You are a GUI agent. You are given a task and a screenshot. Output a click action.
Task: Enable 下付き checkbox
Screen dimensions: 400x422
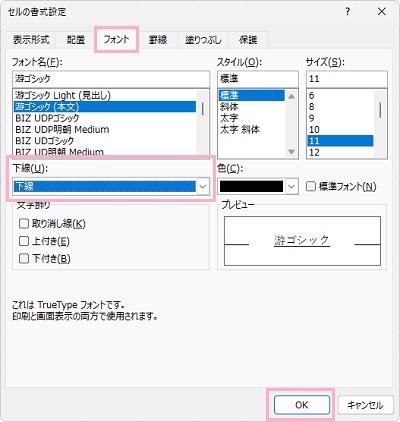24,258
